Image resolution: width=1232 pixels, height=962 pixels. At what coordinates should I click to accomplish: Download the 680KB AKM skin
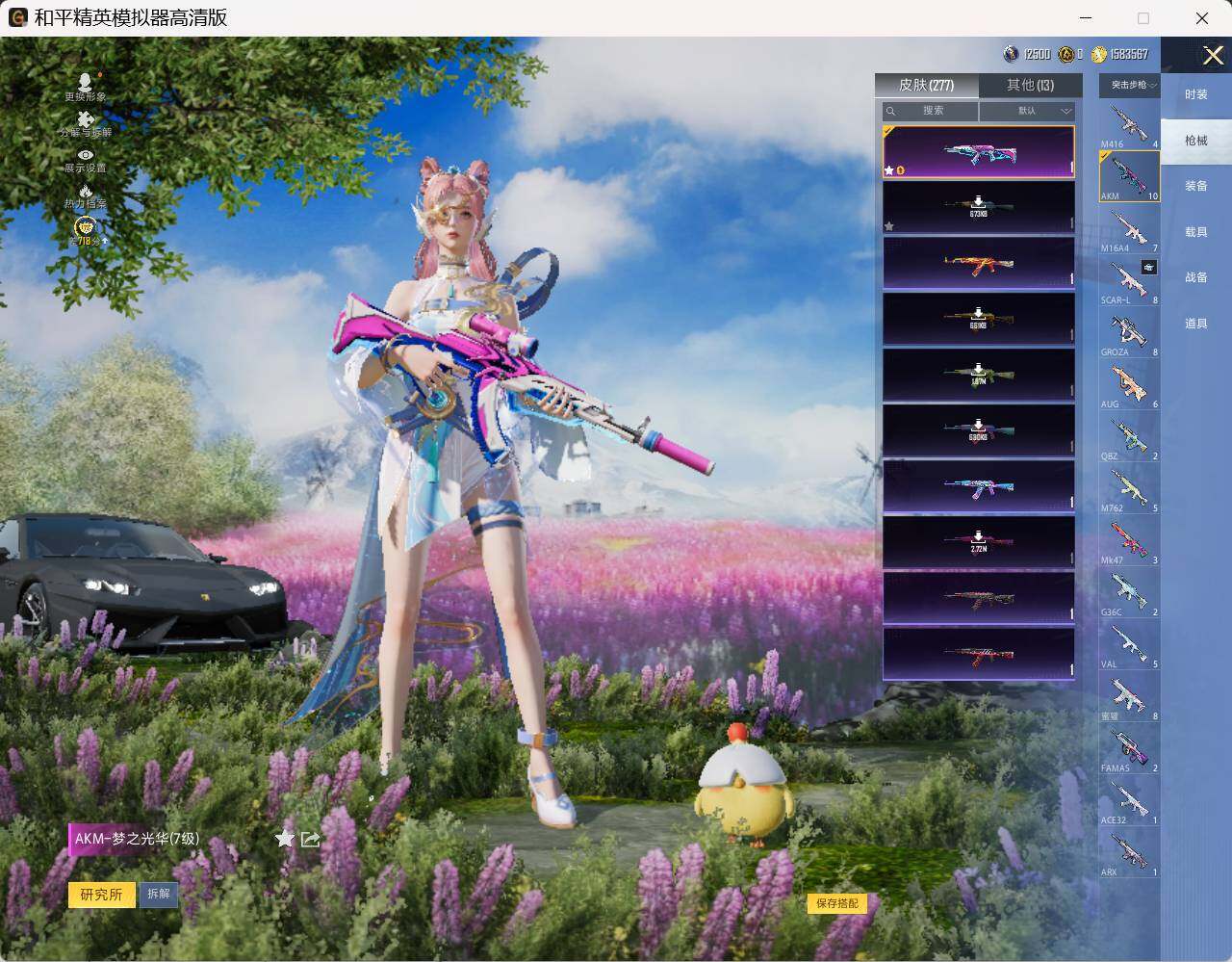[x=979, y=430]
